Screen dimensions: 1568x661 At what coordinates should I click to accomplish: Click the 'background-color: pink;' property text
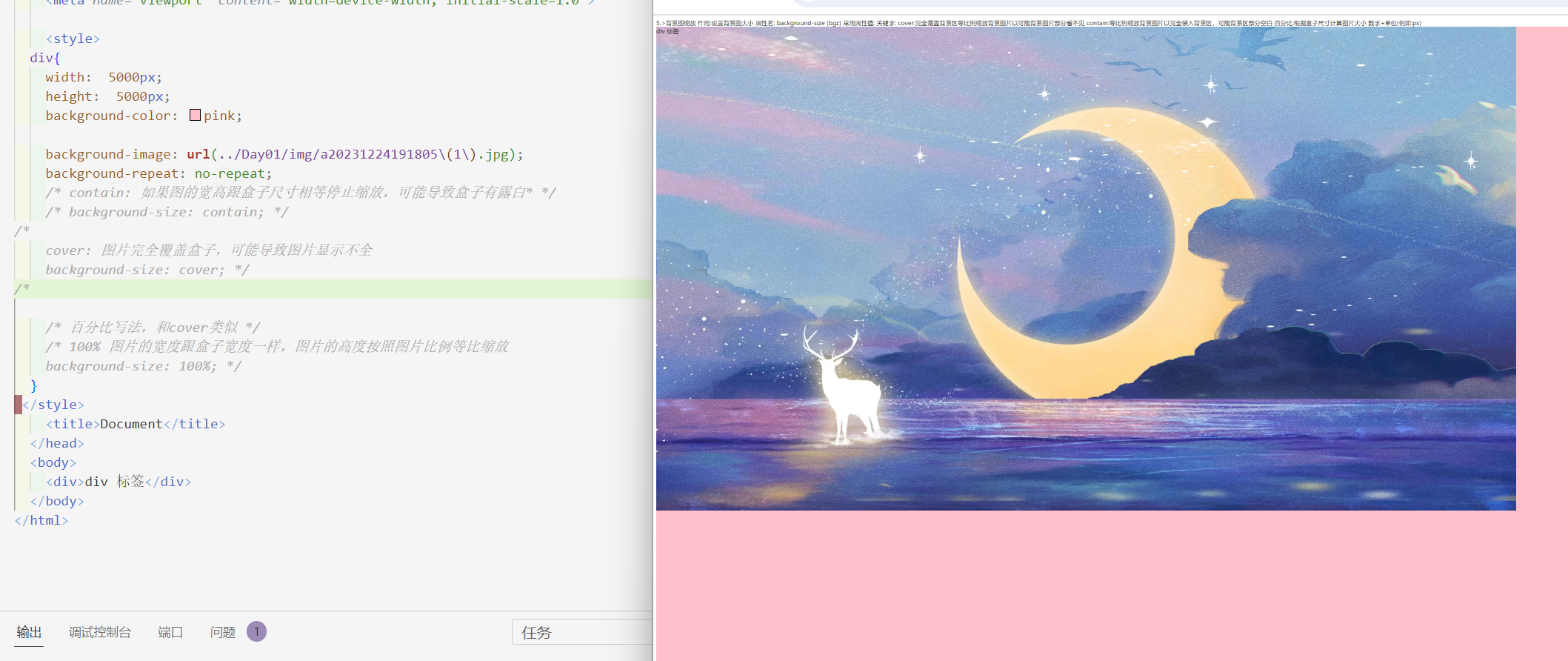coord(144,116)
